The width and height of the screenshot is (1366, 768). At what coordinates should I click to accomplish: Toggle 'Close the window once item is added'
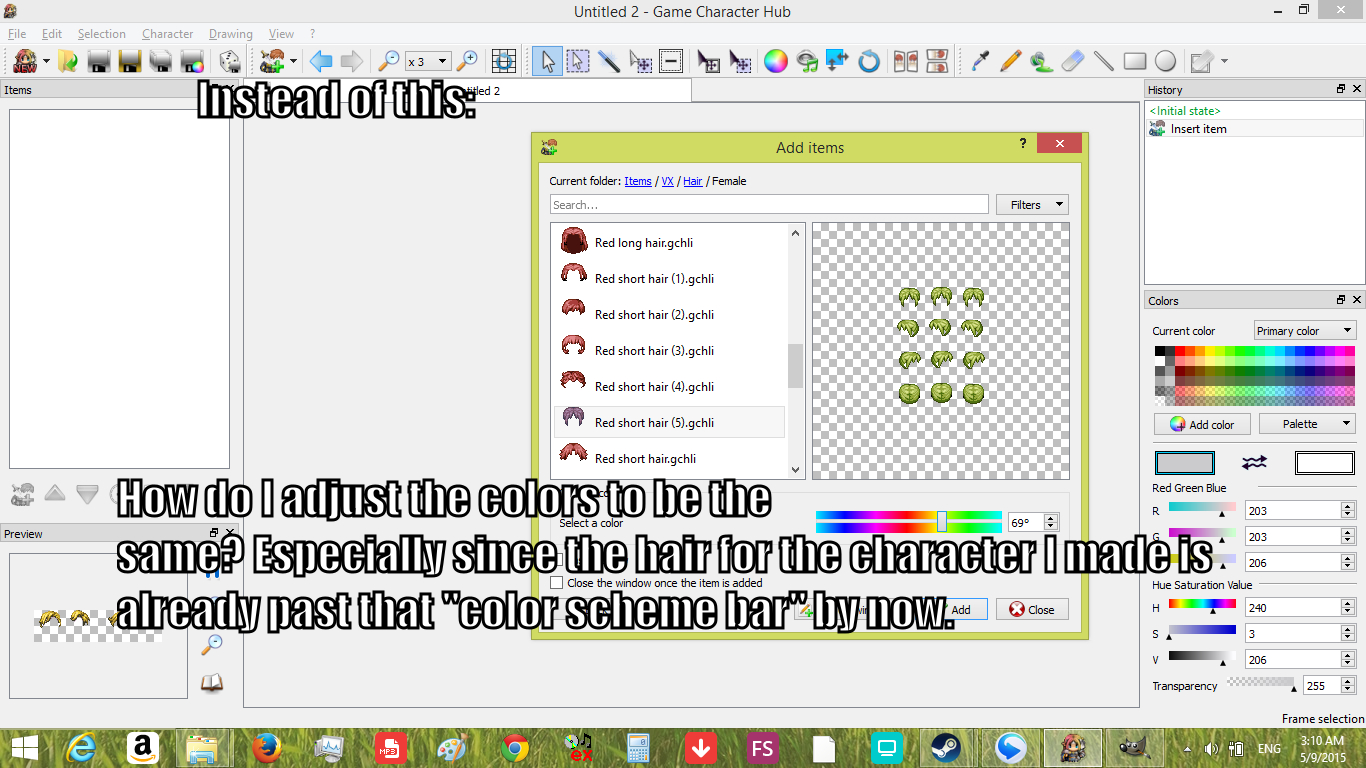(557, 582)
